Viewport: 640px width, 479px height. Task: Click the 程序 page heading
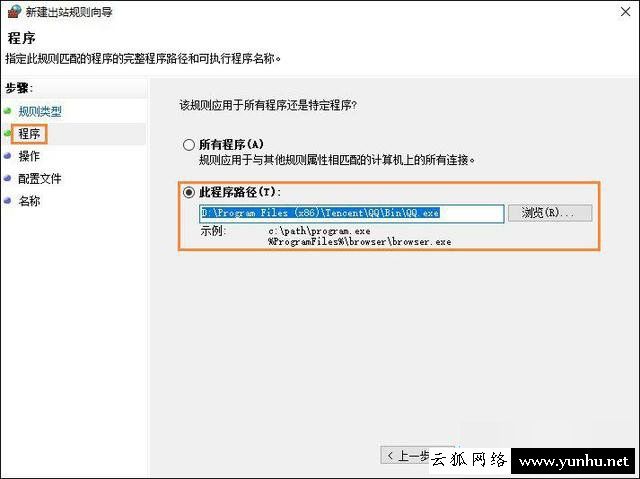tap(22, 38)
